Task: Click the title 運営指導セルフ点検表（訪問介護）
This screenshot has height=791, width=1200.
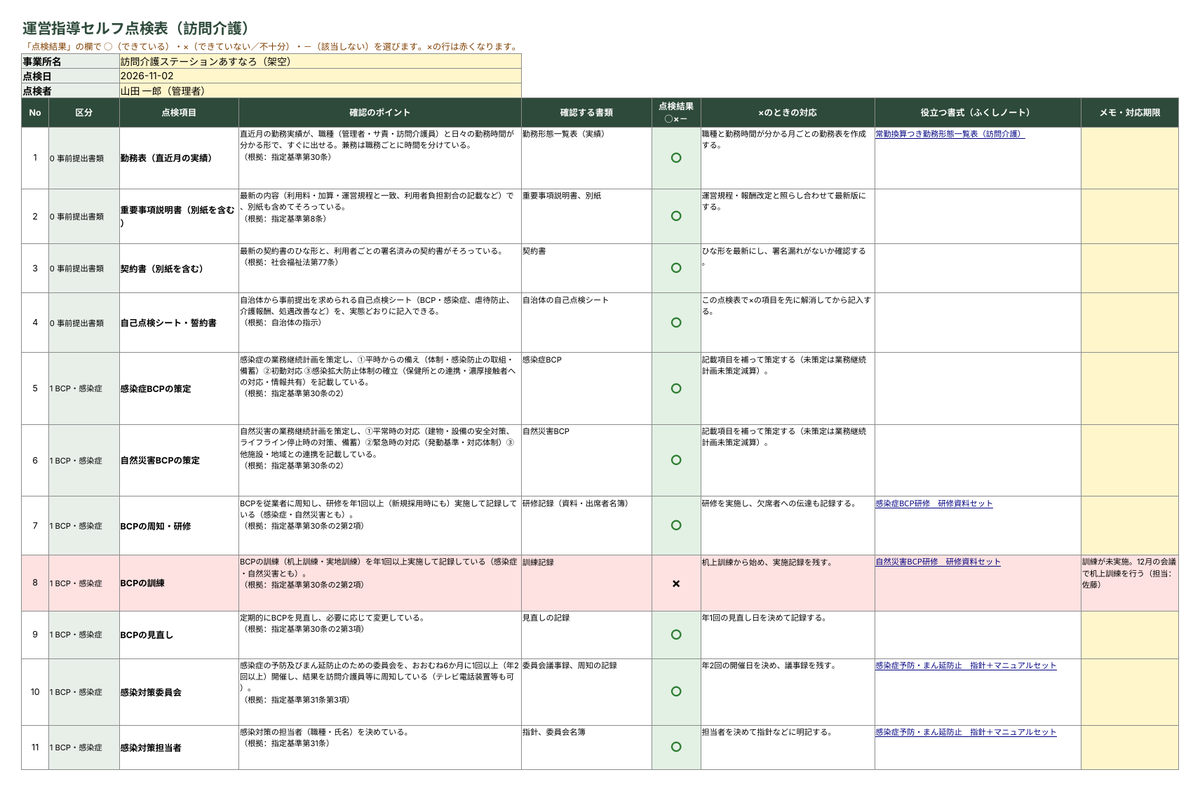Action: click(136, 28)
